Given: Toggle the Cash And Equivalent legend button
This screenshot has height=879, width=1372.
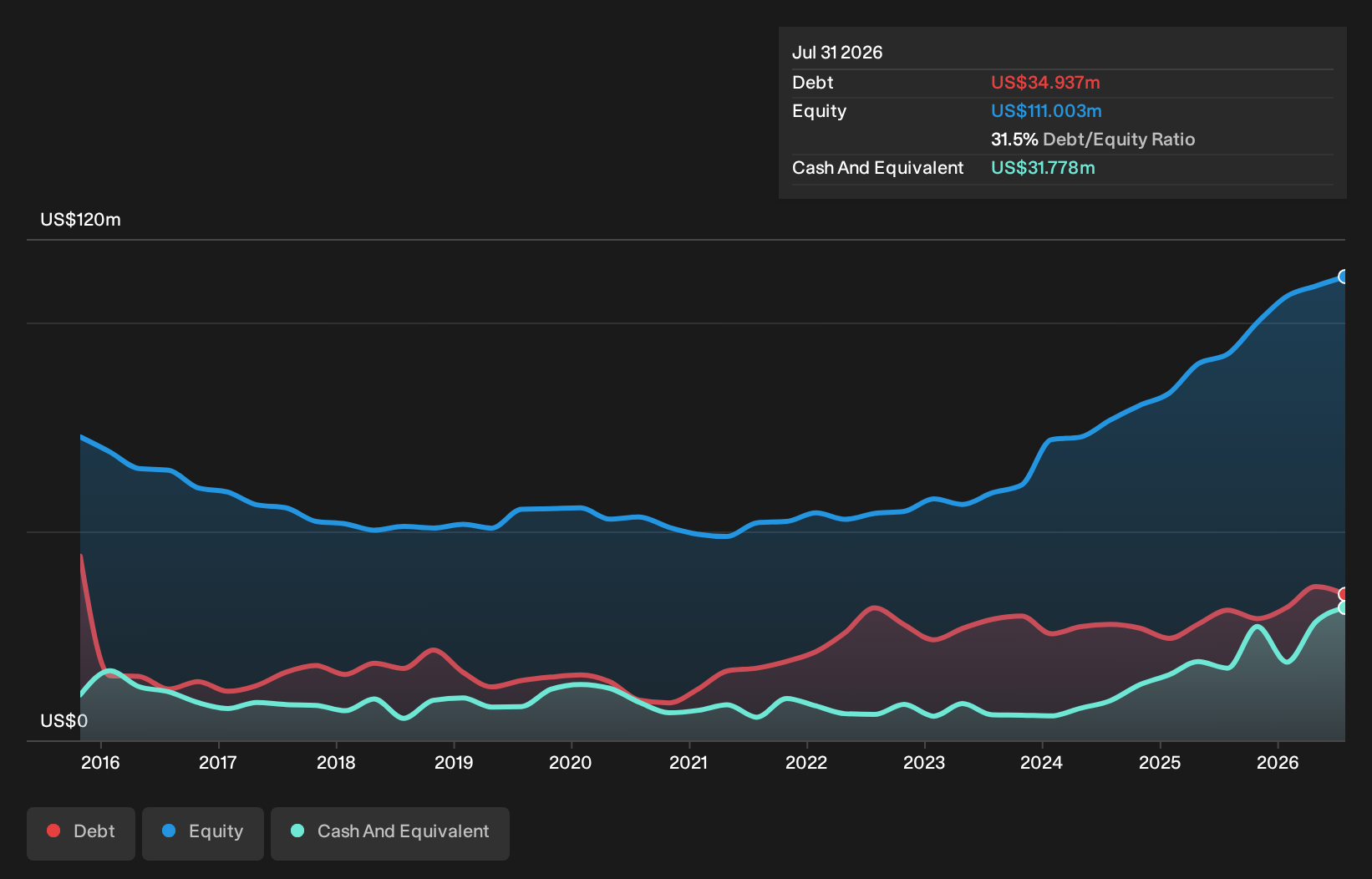Looking at the screenshot, I should pyautogui.click(x=390, y=833).
